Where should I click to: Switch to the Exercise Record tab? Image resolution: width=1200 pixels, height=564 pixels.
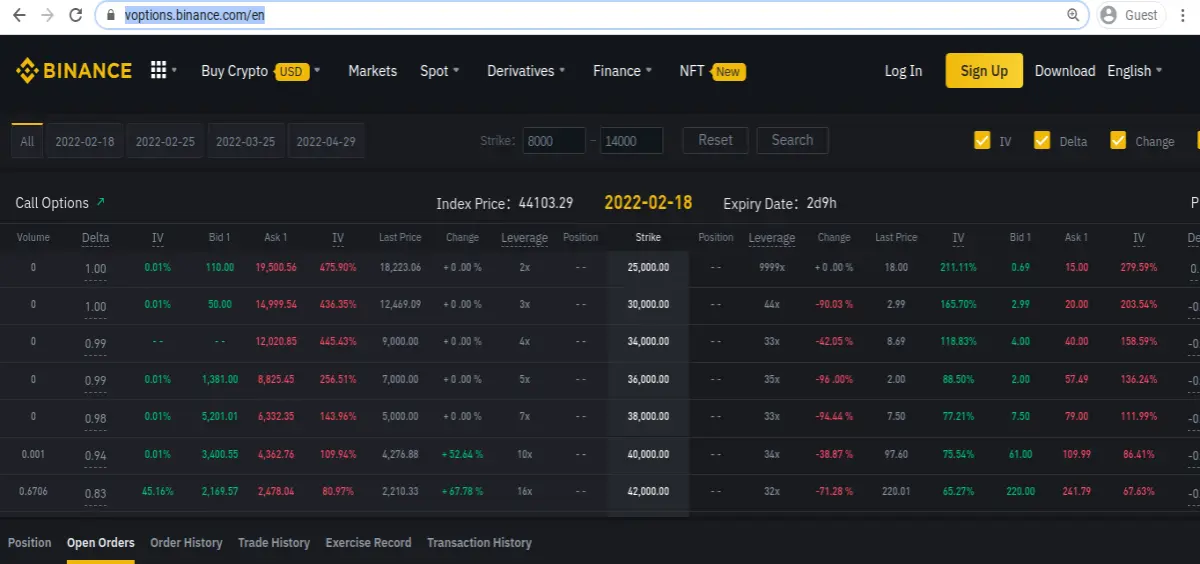(x=368, y=542)
